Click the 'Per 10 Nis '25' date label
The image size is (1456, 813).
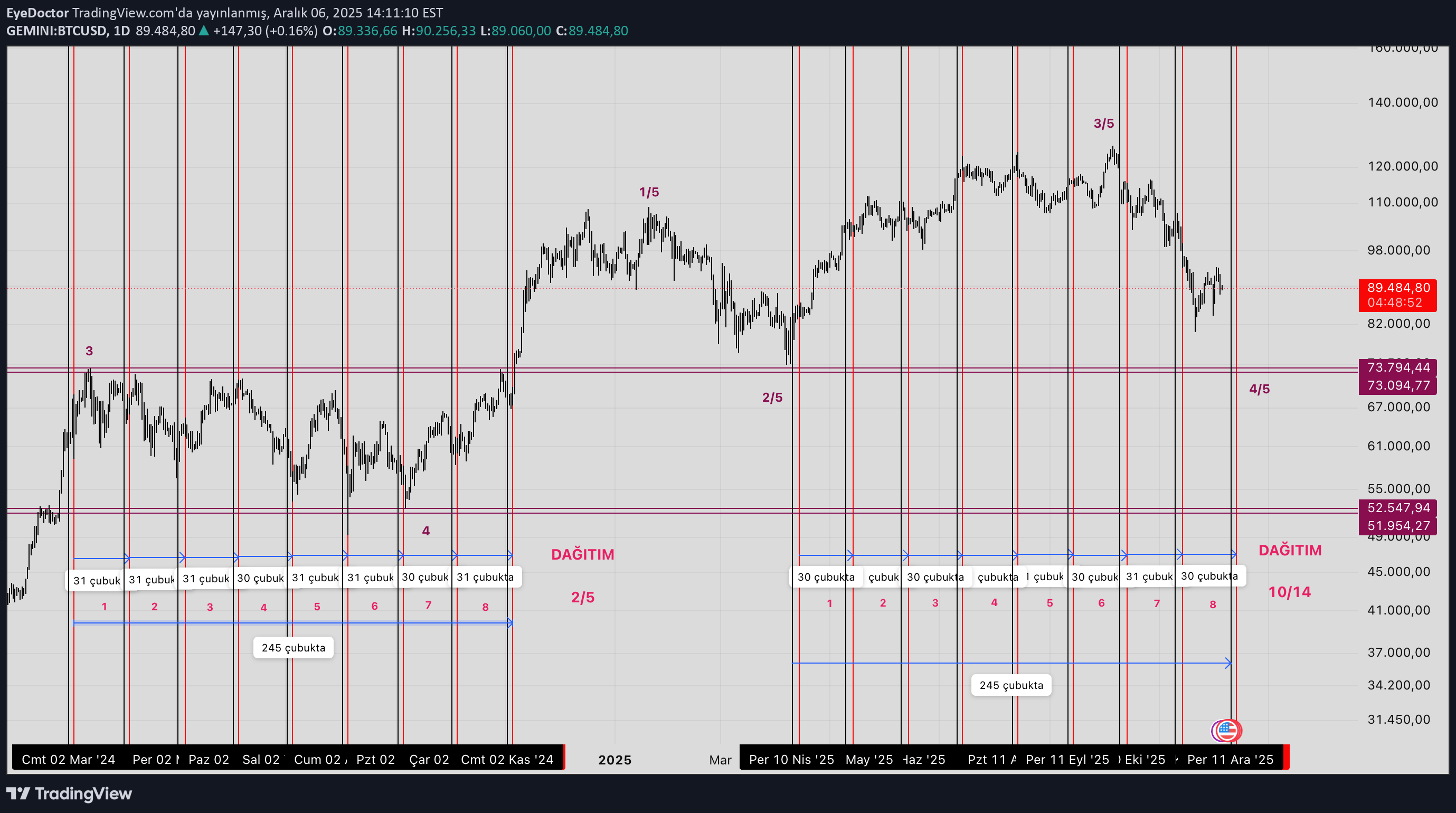pyautogui.click(x=791, y=759)
